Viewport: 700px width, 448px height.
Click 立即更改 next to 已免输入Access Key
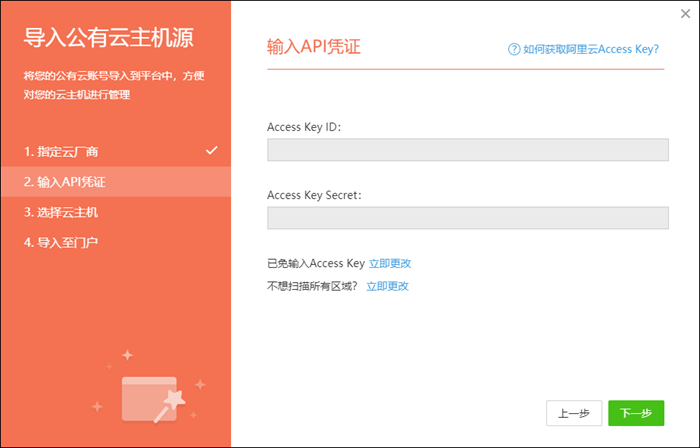coord(390,263)
